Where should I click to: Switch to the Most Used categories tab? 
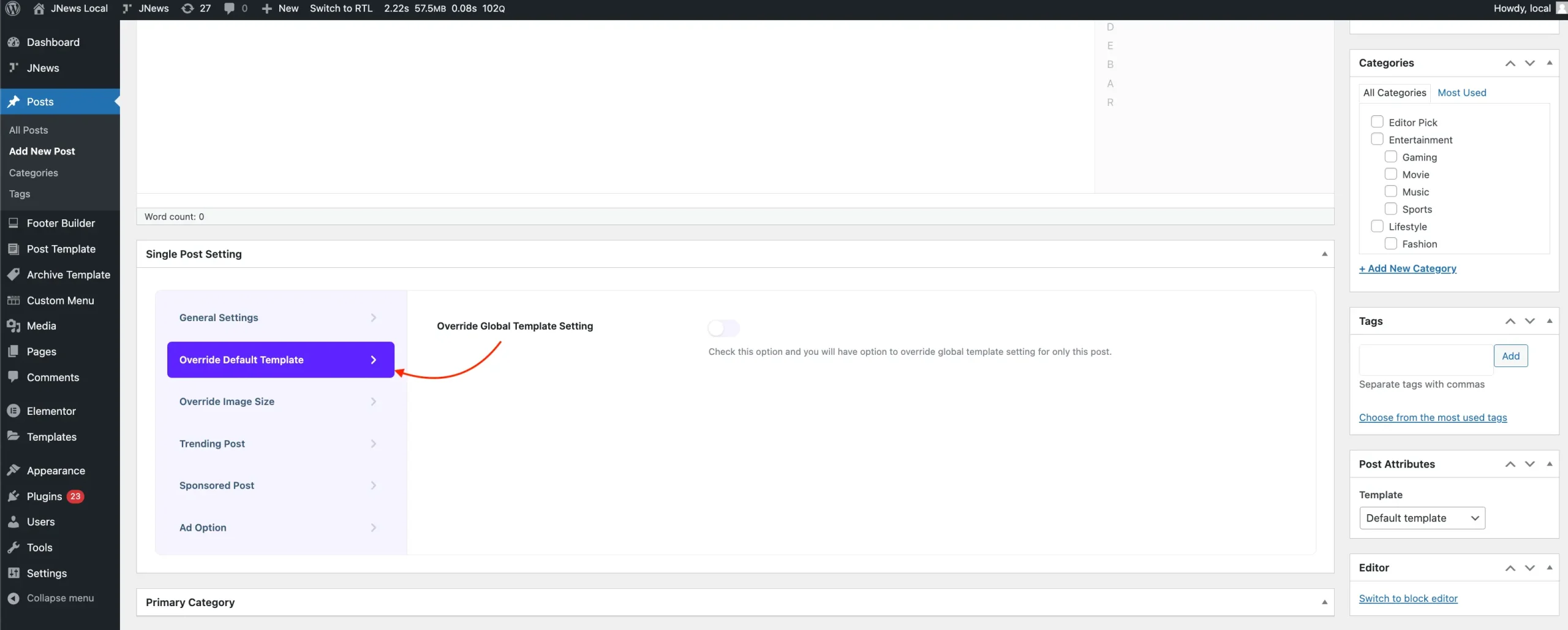click(x=1461, y=93)
